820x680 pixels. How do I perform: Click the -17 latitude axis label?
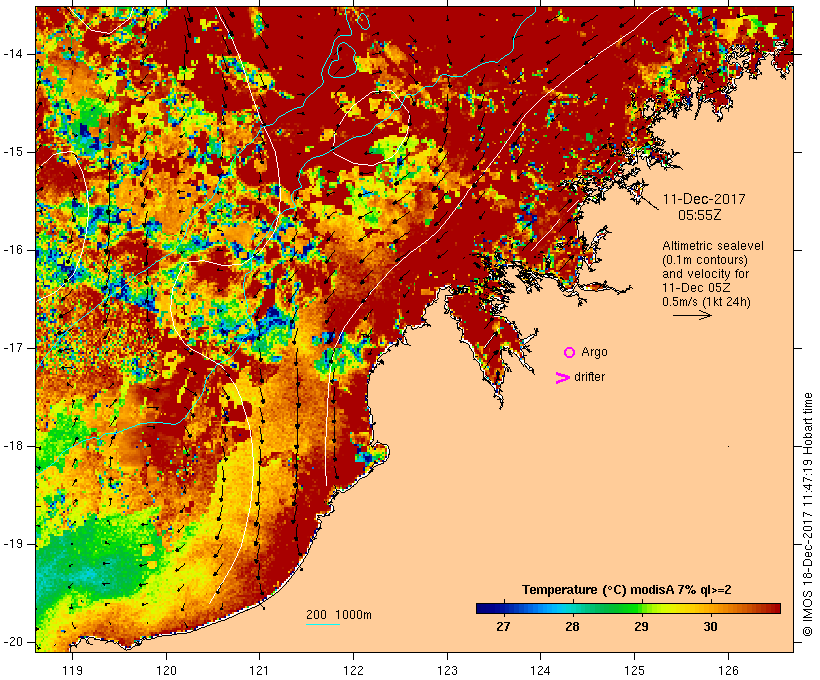pyautogui.click(x=13, y=348)
